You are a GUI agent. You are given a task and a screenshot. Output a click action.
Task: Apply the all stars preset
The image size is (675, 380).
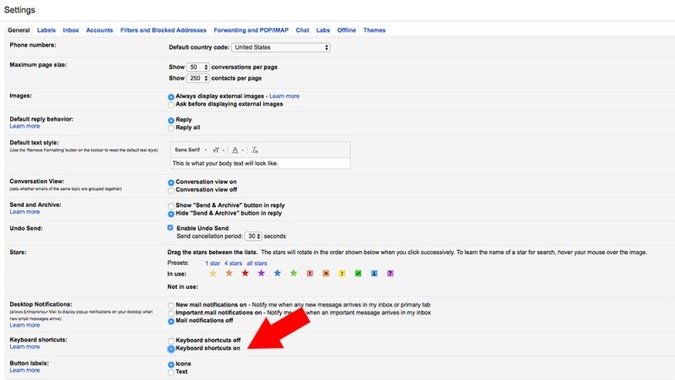(257, 263)
